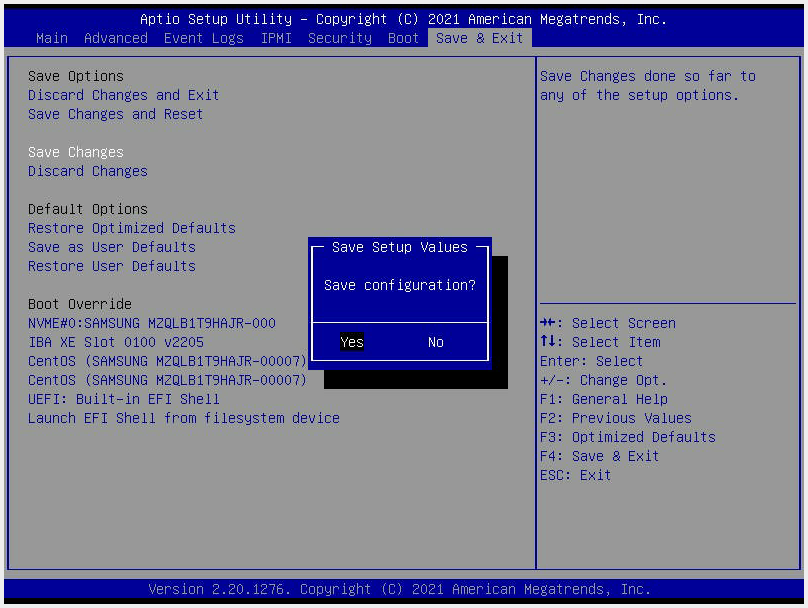Image resolution: width=808 pixels, height=608 pixels.
Task: Click the 'ESC: Exit' hint
Action: pyautogui.click(x=576, y=475)
